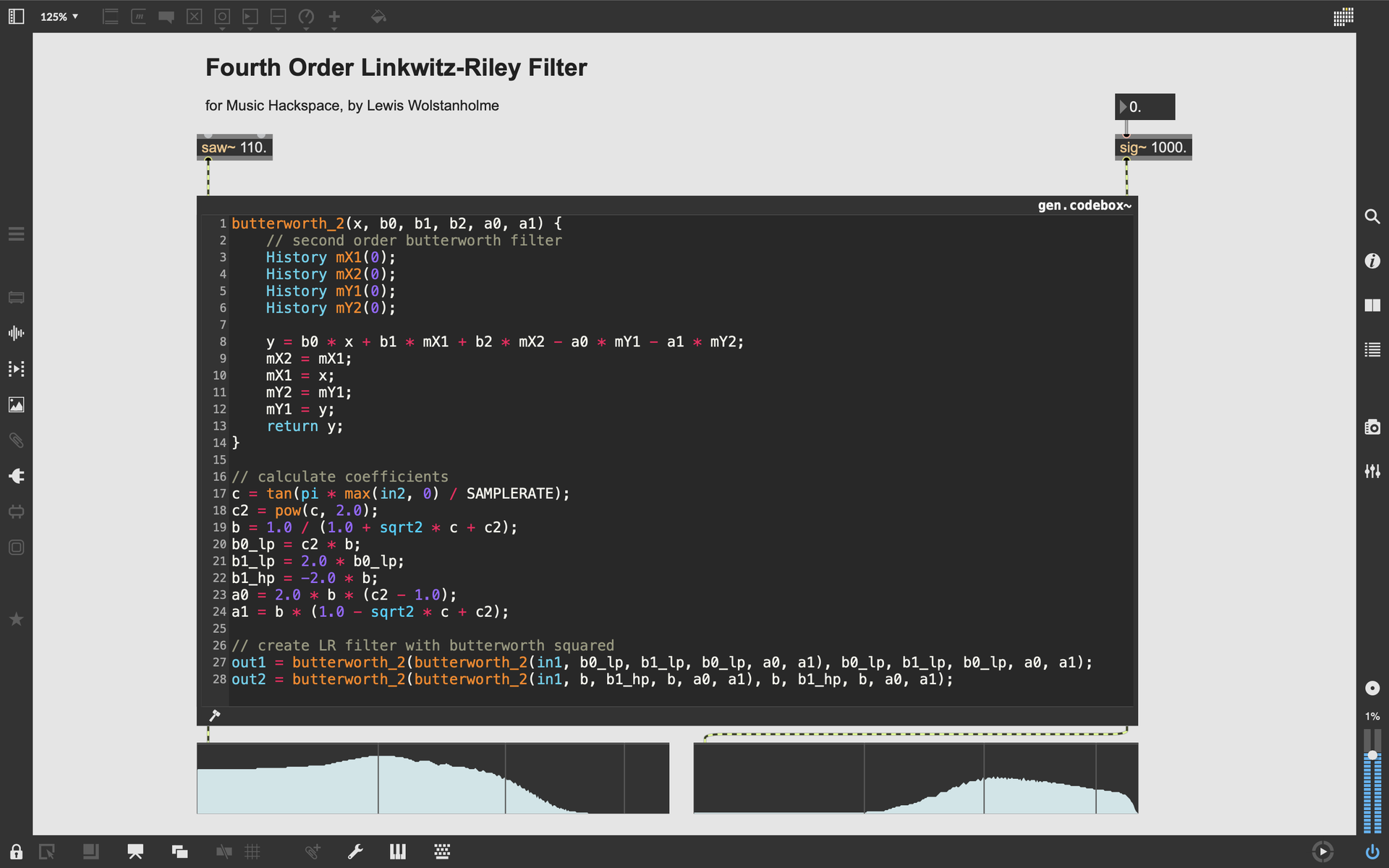
Task: Expand the button object dropdown arrow in toolbar
Action: (222, 29)
